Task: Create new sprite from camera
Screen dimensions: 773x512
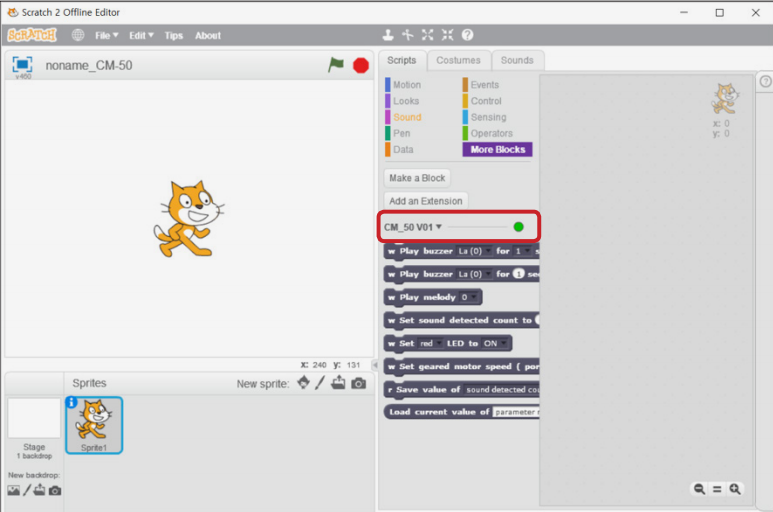Action: pos(358,383)
